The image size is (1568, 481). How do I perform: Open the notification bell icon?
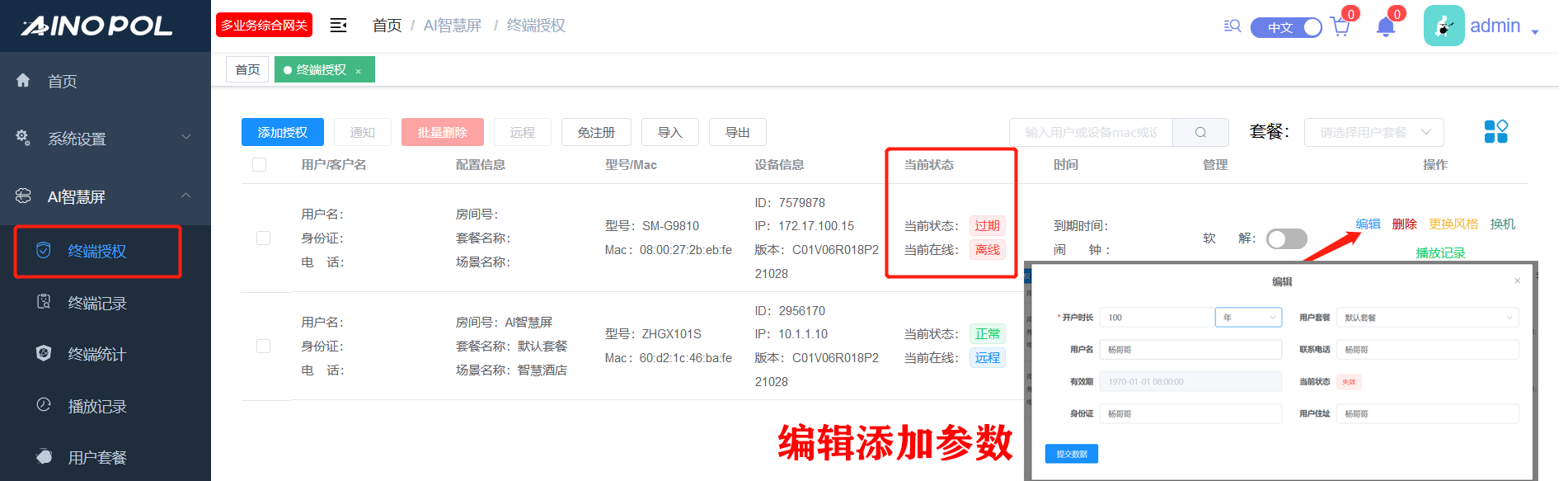1385,27
